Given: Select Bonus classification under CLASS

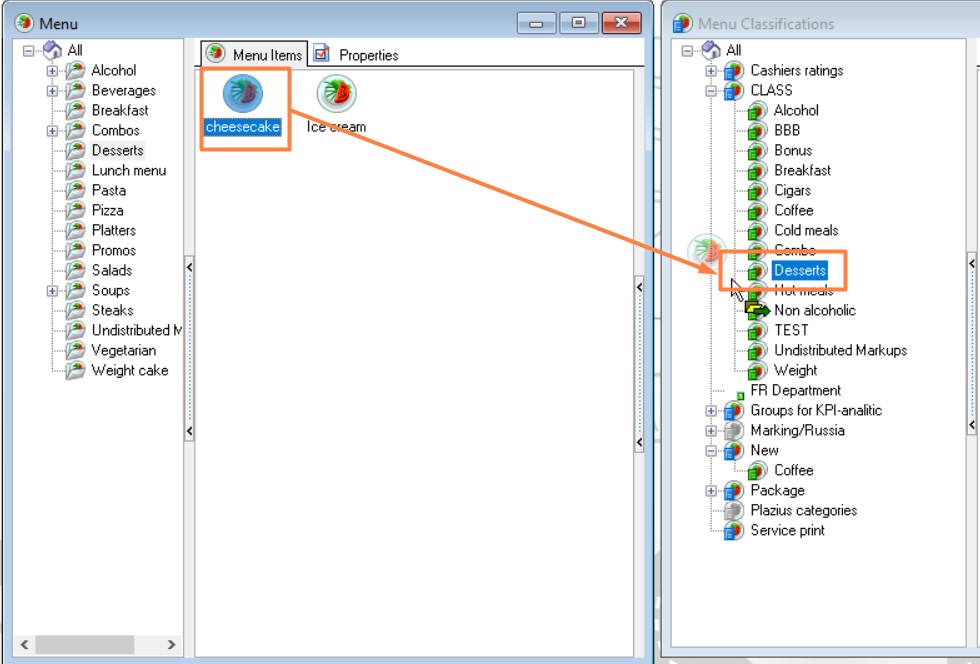Looking at the screenshot, I should pos(793,150).
